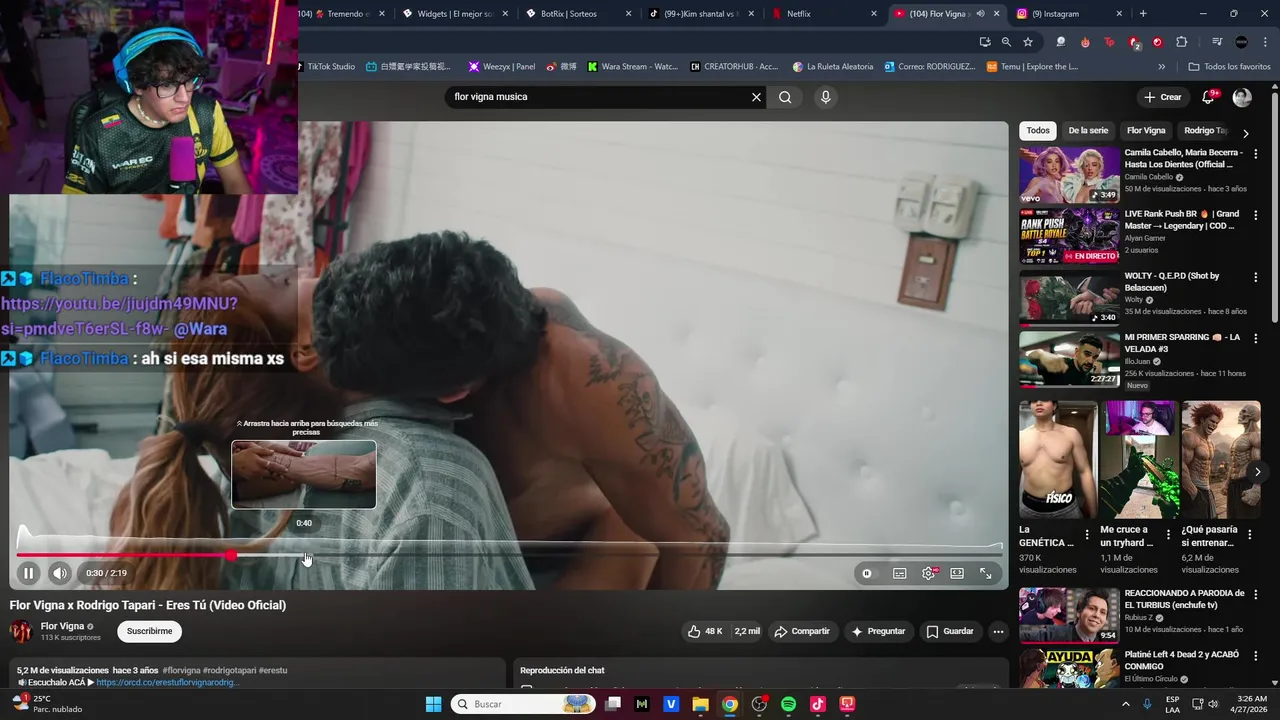Show more filter chips with right arrow
The image size is (1280, 720).
coord(1245,132)
